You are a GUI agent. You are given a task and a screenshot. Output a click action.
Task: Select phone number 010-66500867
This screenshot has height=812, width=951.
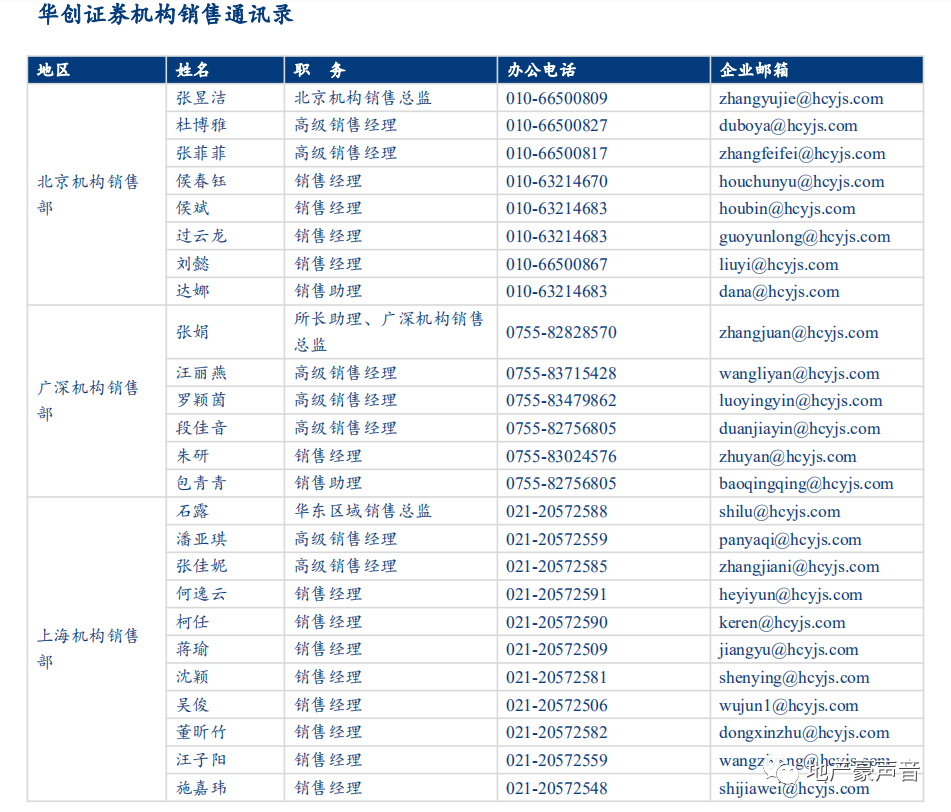(557, 264)
